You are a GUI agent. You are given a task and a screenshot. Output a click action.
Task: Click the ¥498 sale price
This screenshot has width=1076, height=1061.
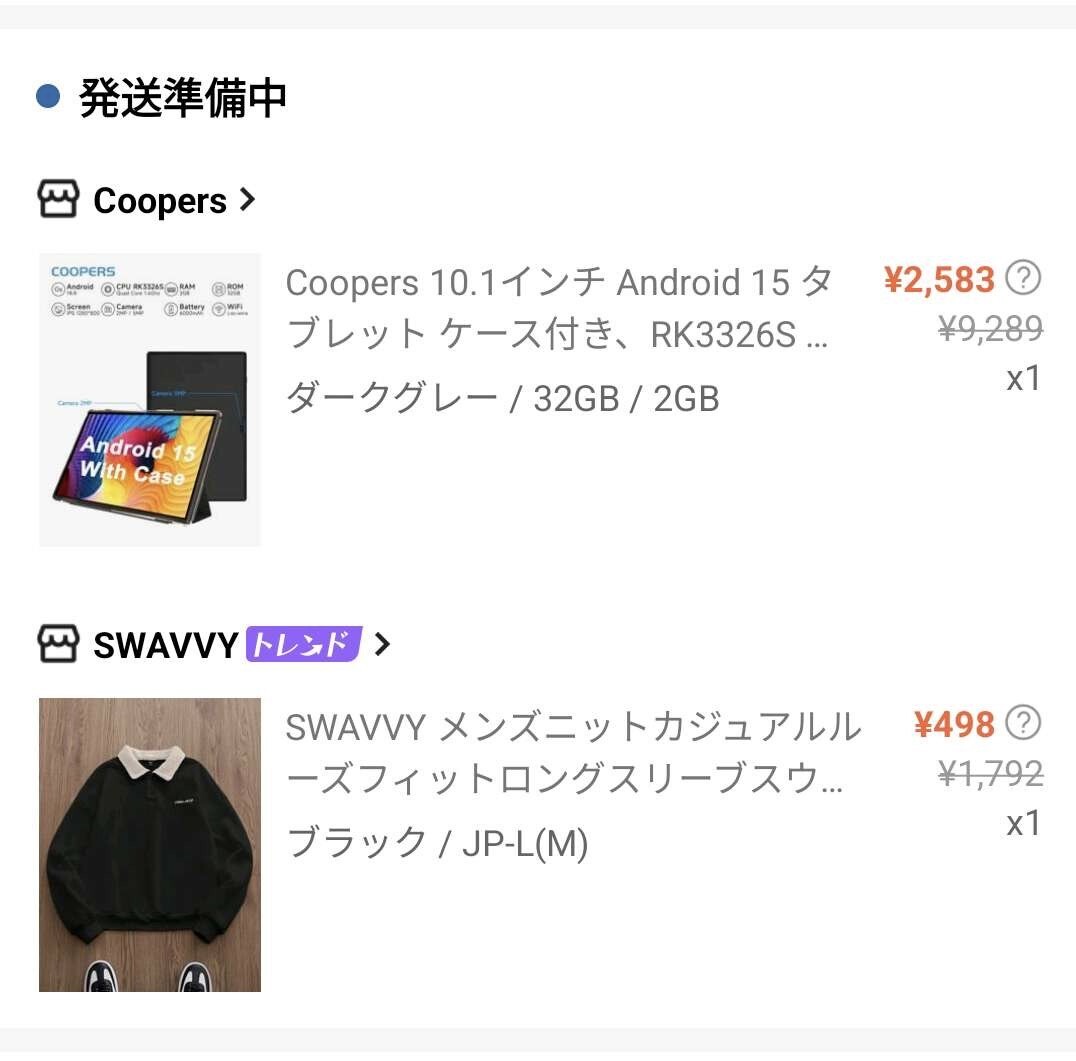coord(954,724)
